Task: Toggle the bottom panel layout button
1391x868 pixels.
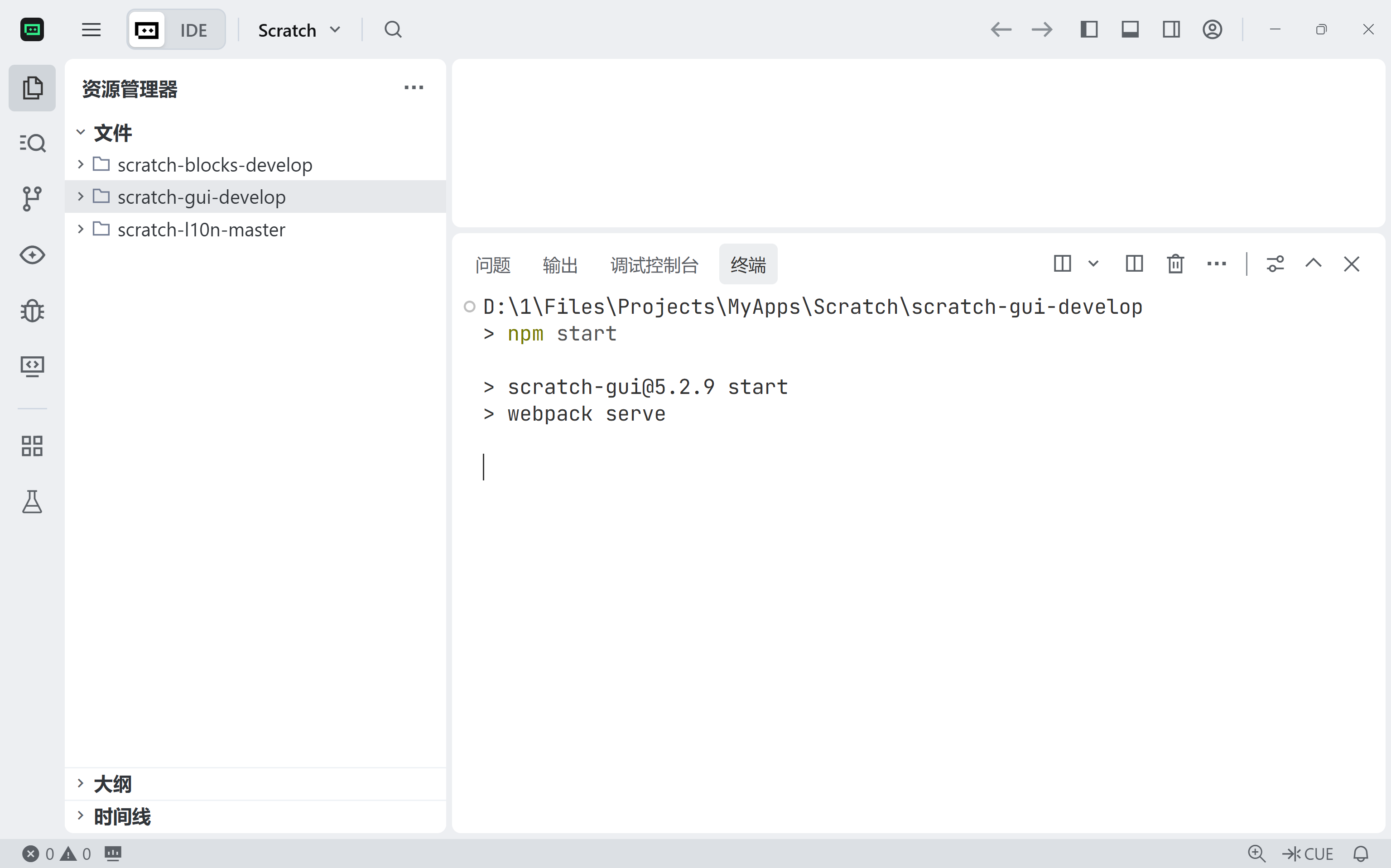Action: (1130, 29)
